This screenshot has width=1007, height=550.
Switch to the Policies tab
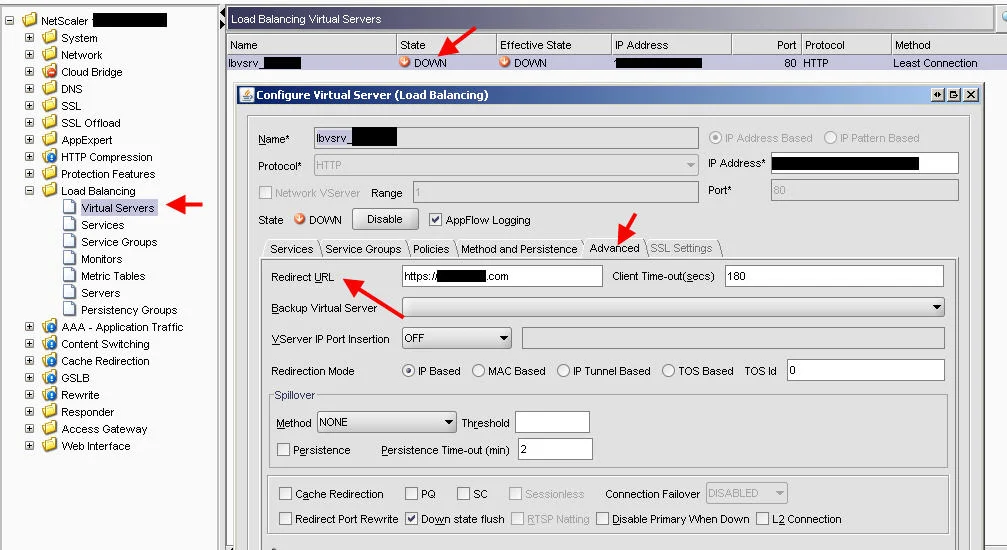pos(431,249)
